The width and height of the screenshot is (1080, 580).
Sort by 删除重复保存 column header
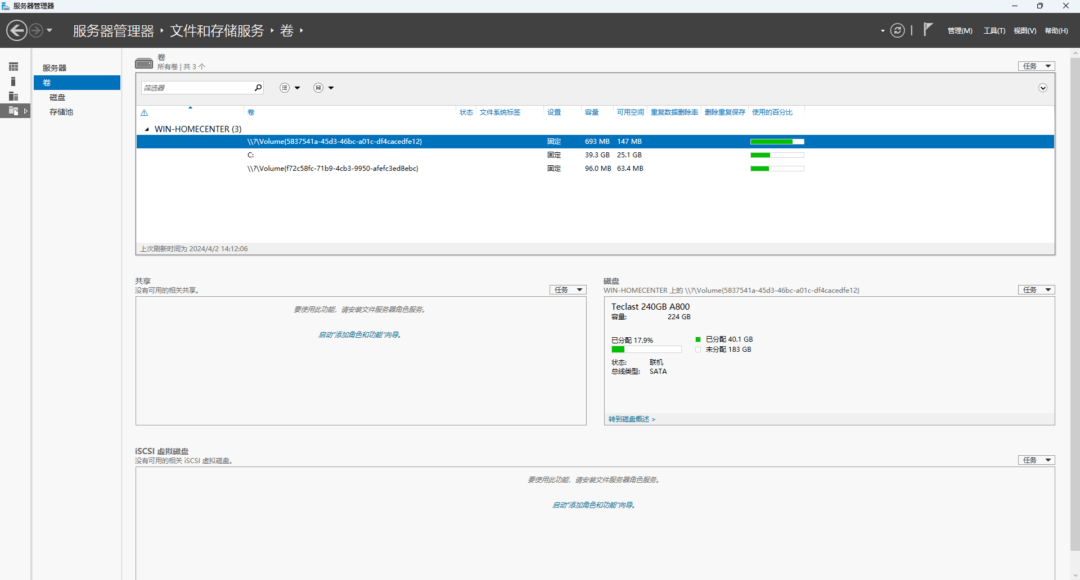tap(725, 112)
